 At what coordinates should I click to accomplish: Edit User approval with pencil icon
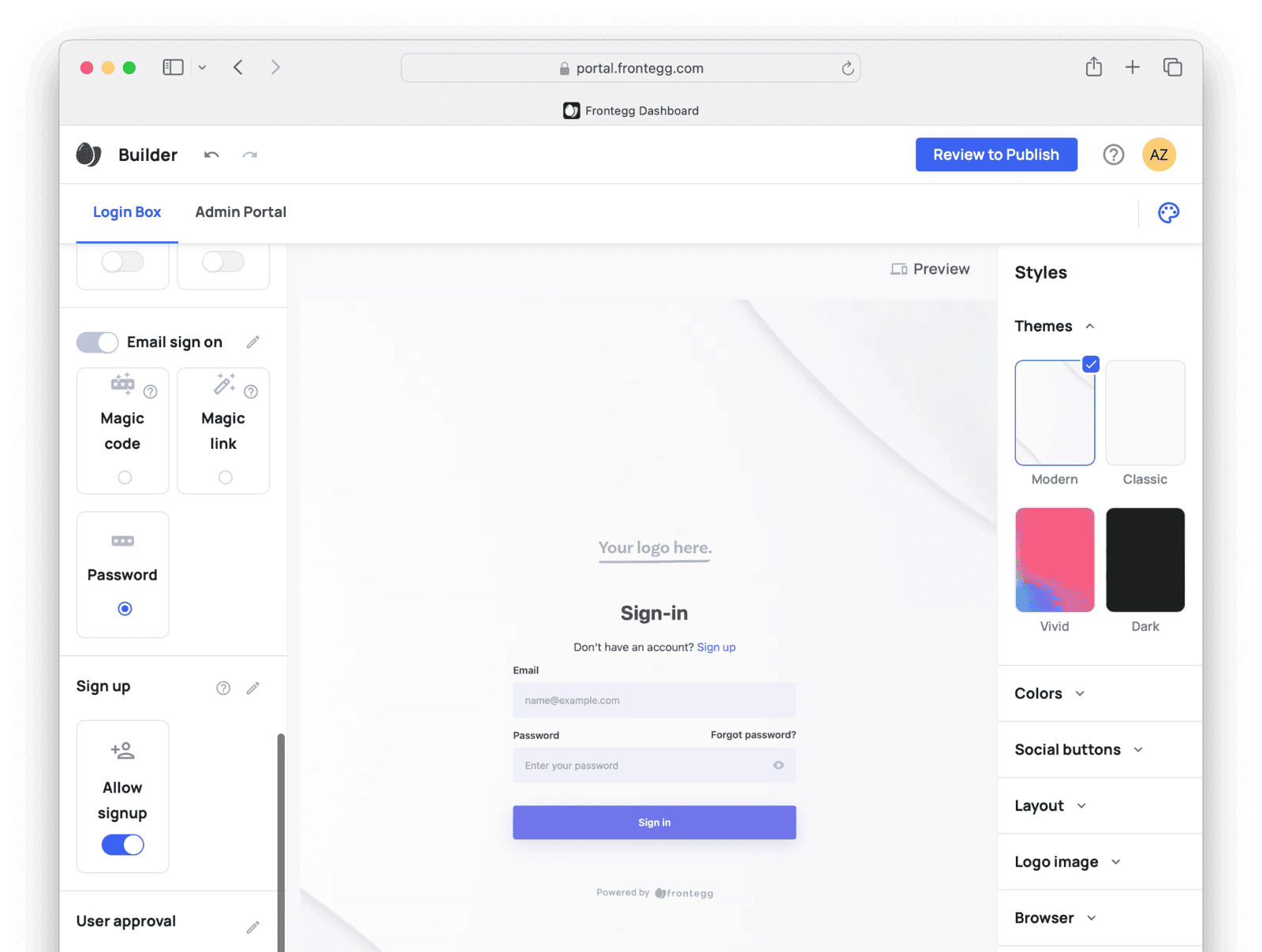pos(252,927)
